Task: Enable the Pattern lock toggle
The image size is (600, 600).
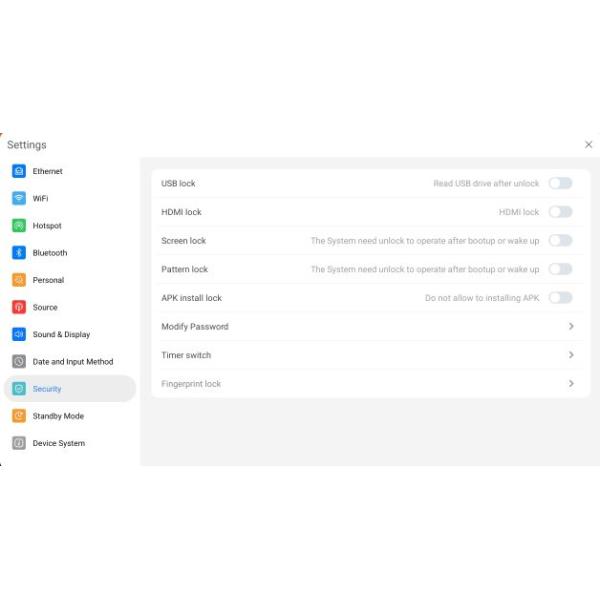Action: click(560, 269)
